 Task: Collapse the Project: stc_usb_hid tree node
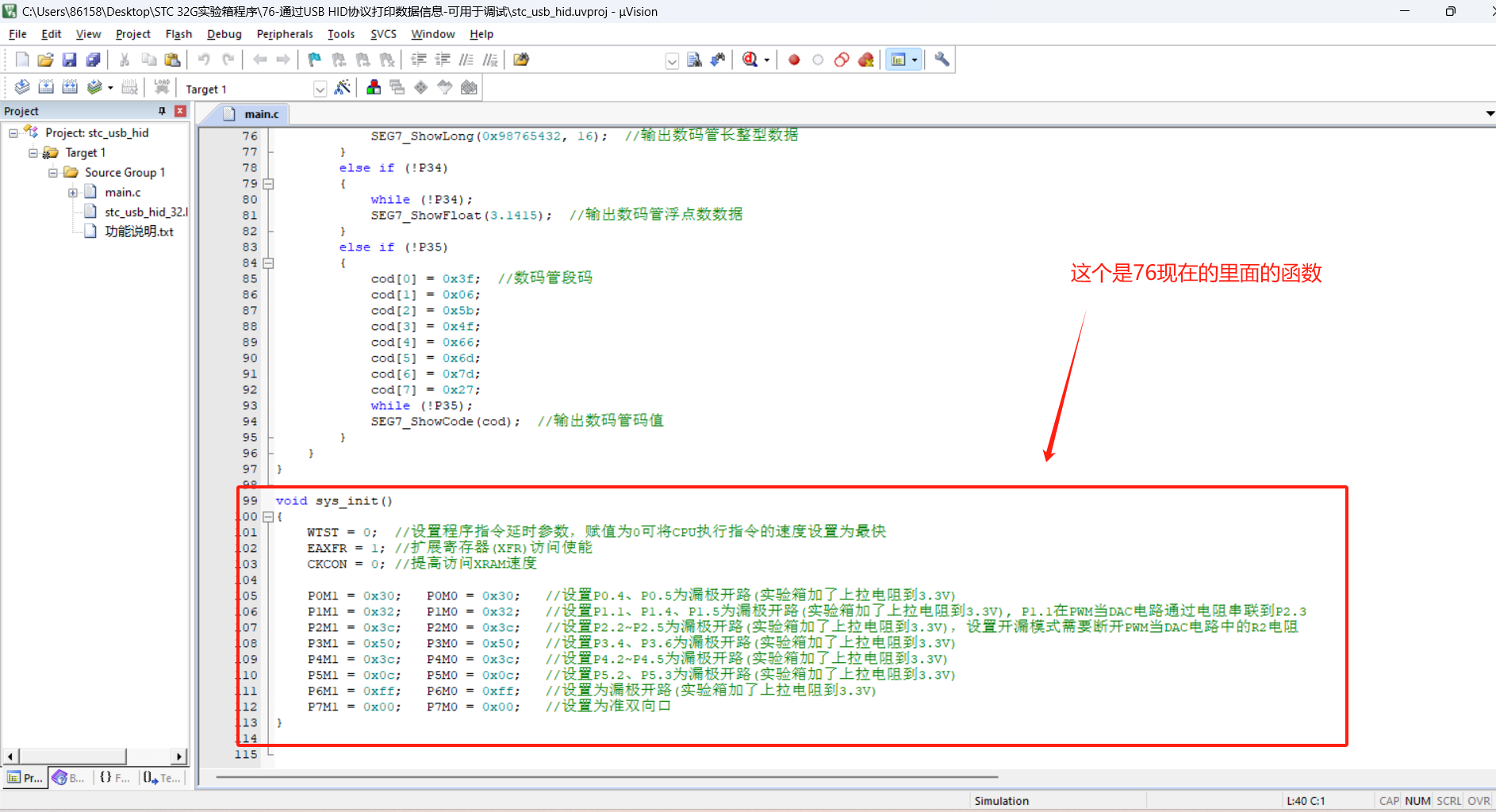13,133
